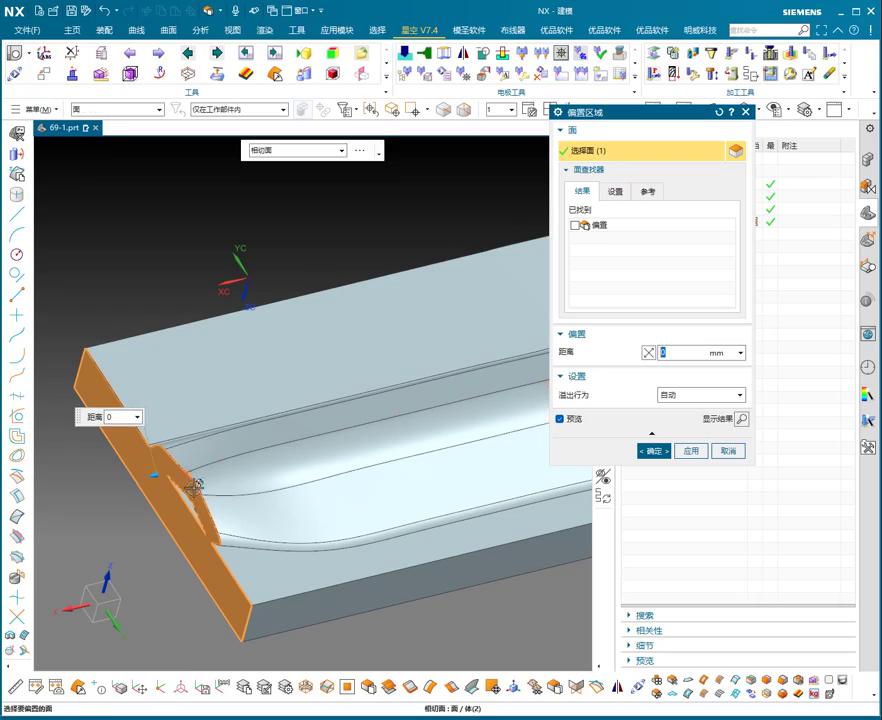
Task: Open the 相切面 face rule dropdown
Action: pyautogui.click(x=297, y=150)
